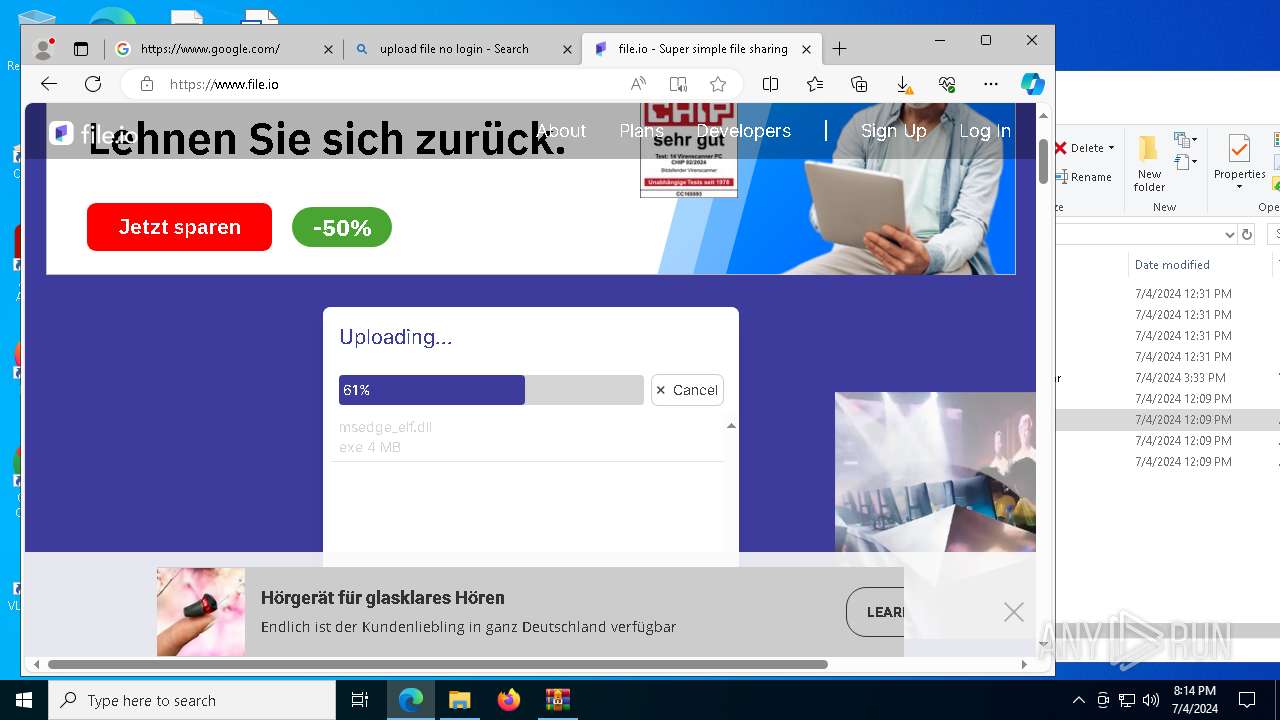The image size is (1280, 720).
Task: Select the row dated 7/4/2024 3:33 PM
Action: pyautogui.click(x=1168, y=378)
